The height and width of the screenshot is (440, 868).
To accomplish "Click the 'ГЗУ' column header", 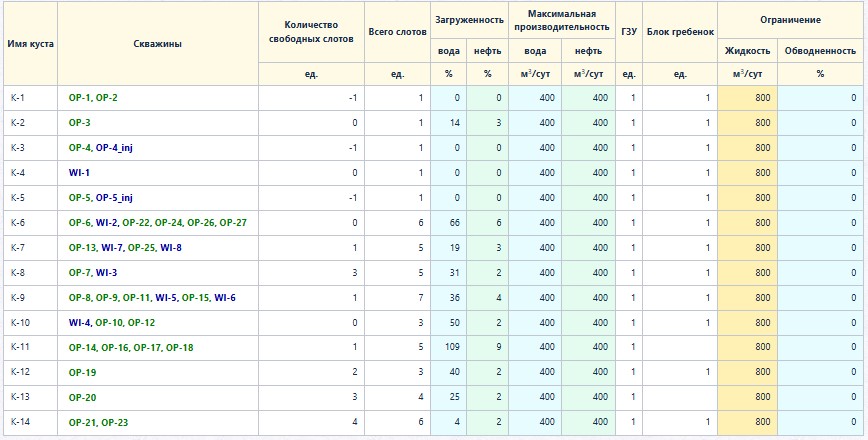I will pyautogui.click(x=629, y=32).
